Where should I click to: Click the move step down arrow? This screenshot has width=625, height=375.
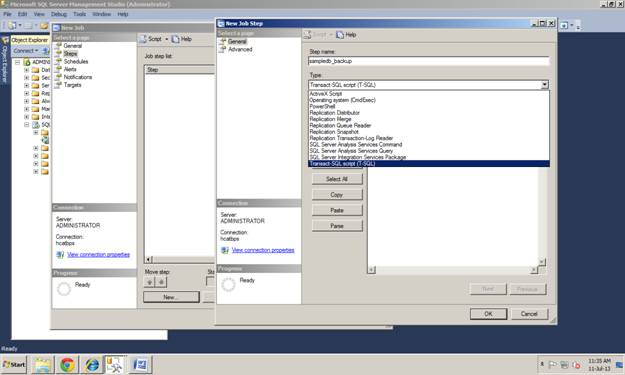click(161, 282)
